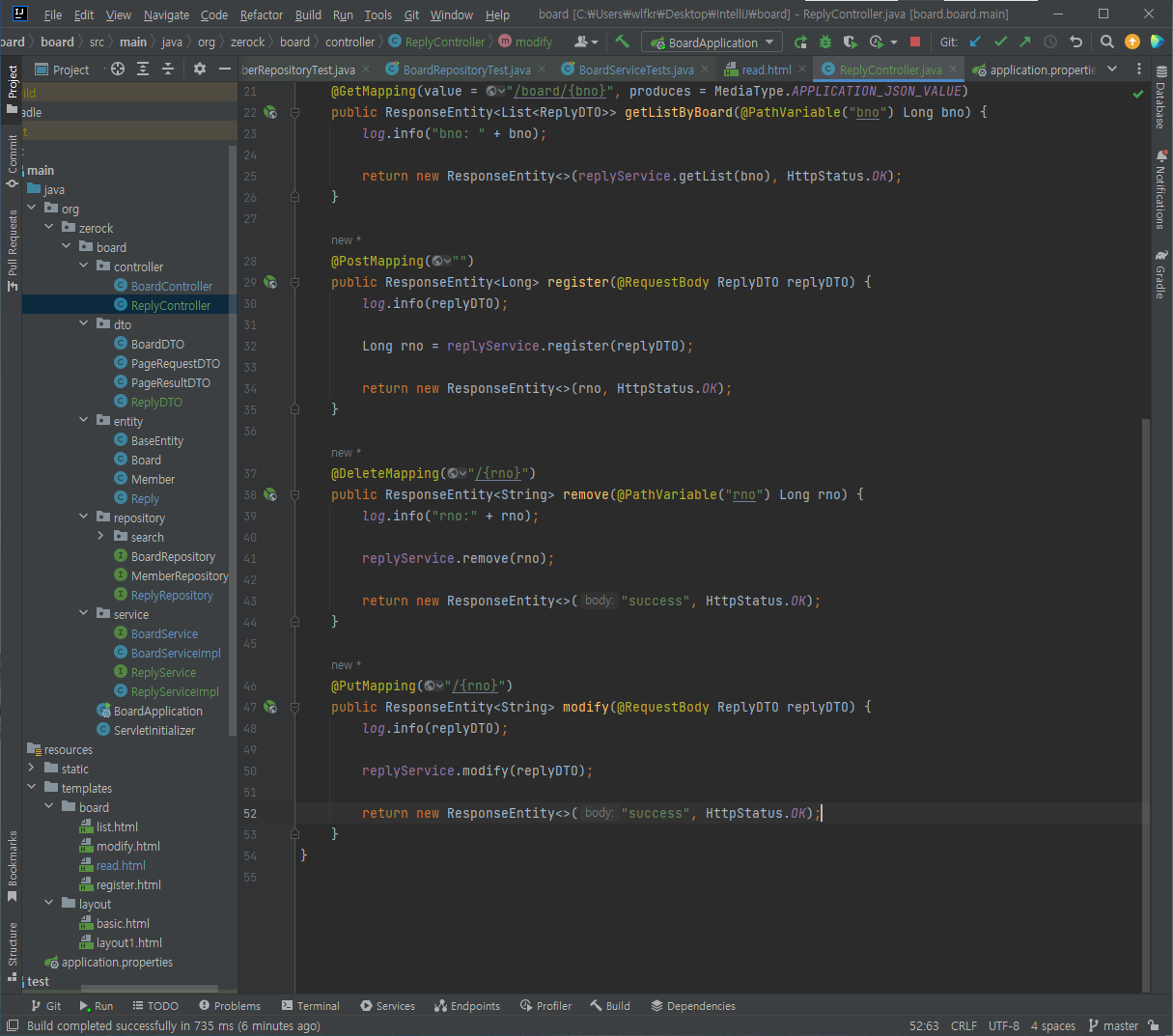This screenshot has width=1173, height=1036.
Task: Click the UTF-8 encoding in status bar
Action: coord(1004,1025)
